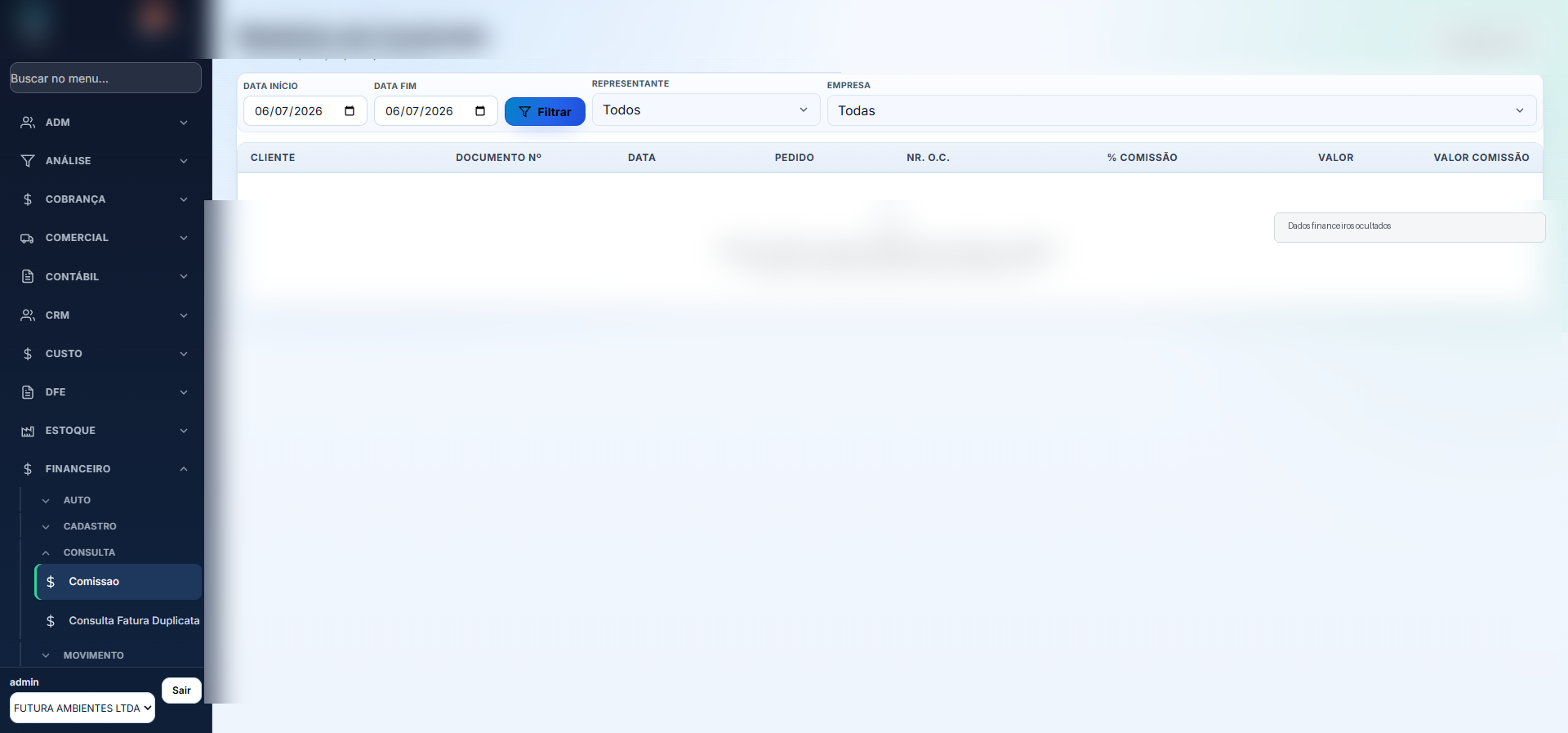Click the Comercial truck icon
The width and height of the screenshot is (1568, 733).
28,238
